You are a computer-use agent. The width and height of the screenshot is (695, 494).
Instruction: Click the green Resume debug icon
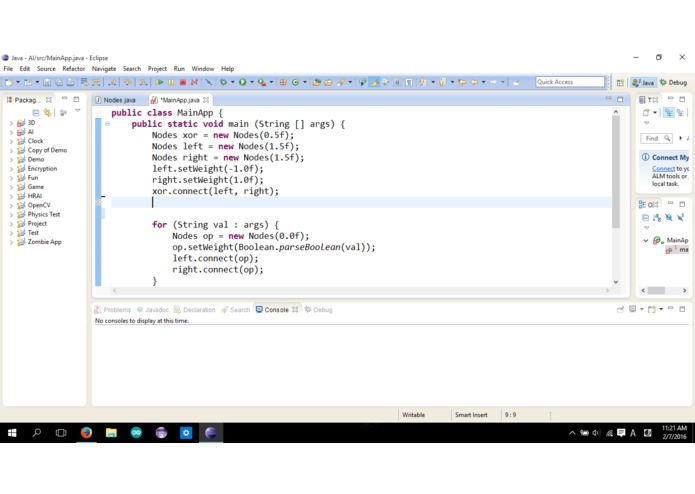(x=159, y=82)
